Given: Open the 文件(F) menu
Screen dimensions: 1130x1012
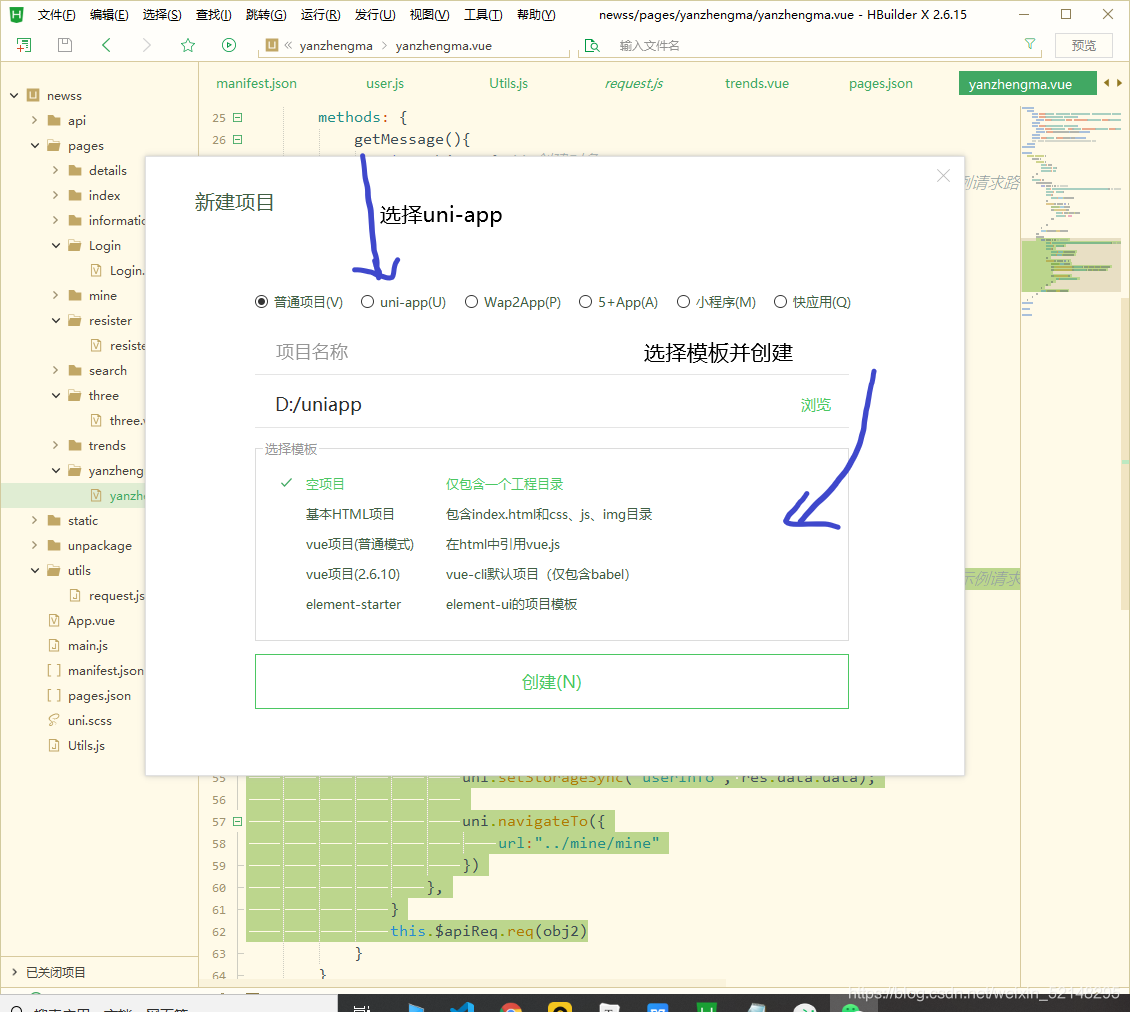Looking at the screenshot, I should (x=56, y=14).
